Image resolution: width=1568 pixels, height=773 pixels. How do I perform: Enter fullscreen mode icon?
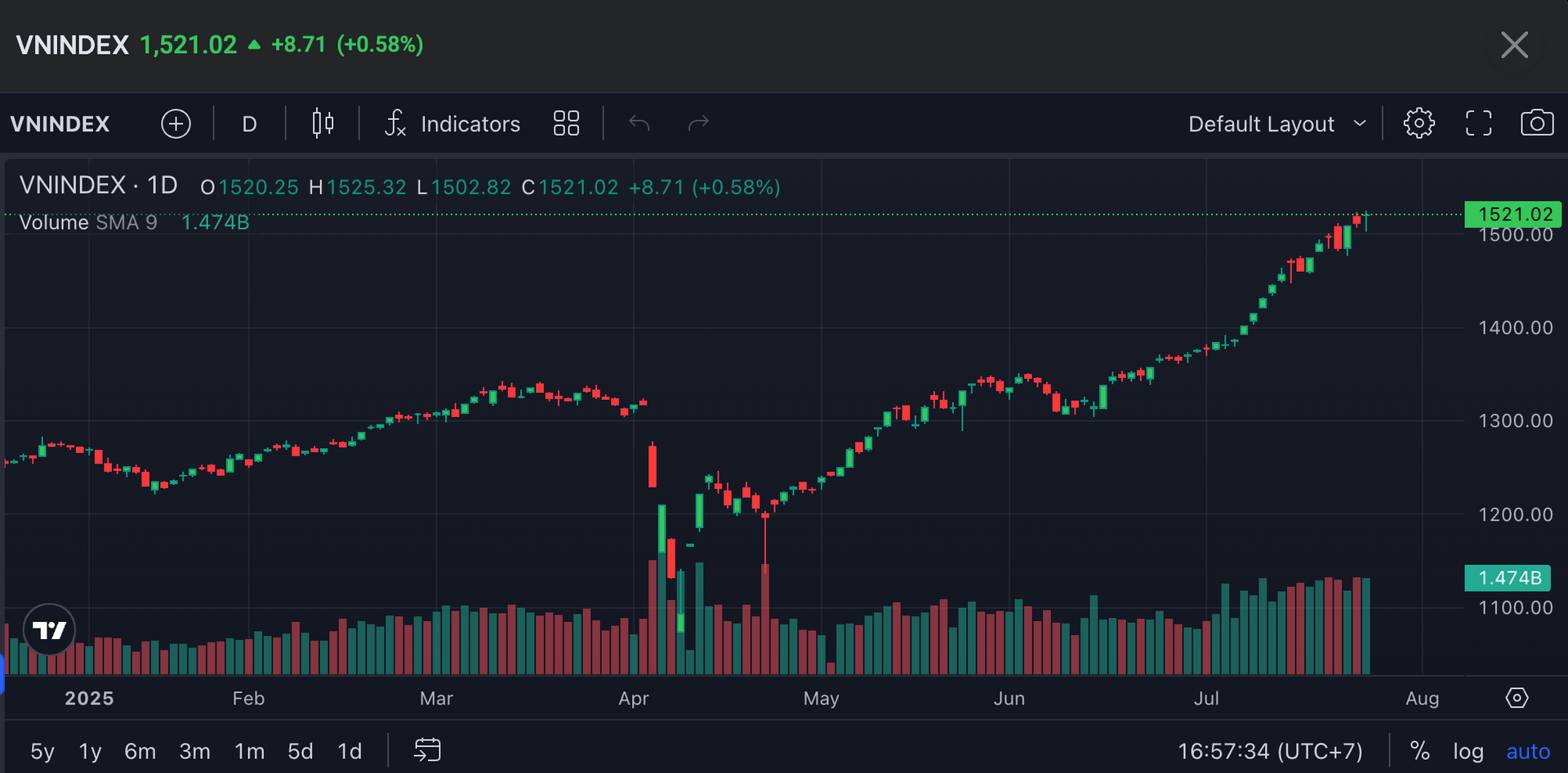[1478, 124]
